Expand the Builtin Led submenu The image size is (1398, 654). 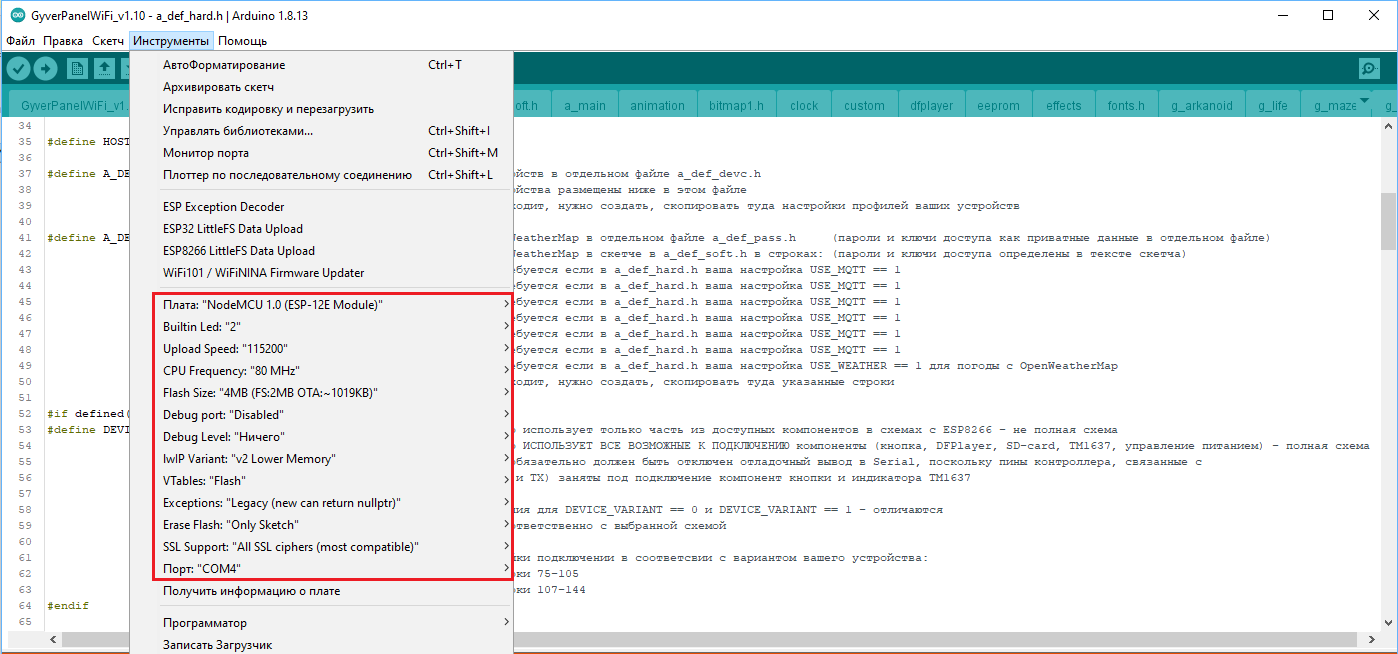click(321, 326)
